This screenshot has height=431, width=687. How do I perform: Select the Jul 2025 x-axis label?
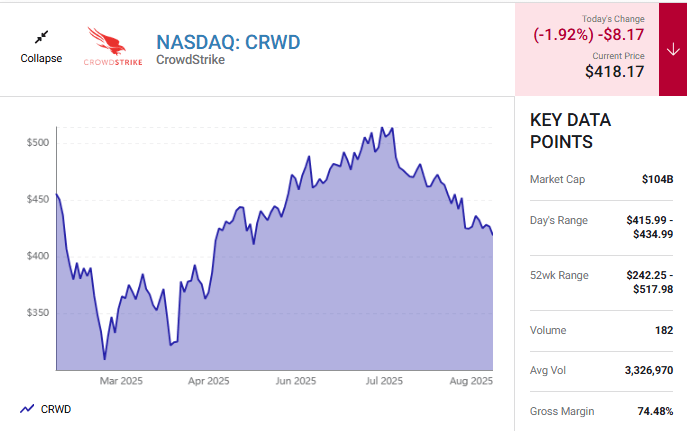384,381
